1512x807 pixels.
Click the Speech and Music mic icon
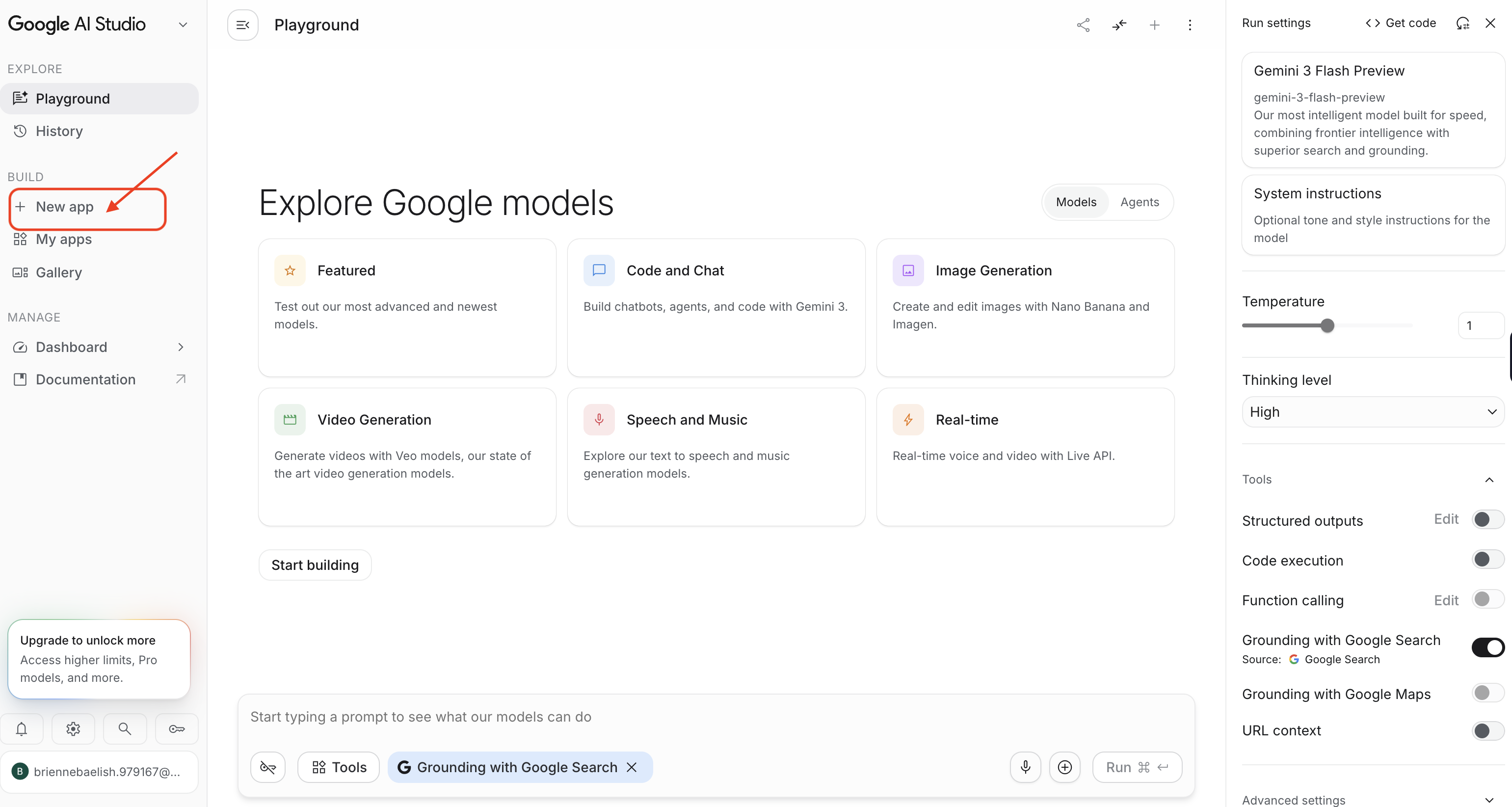tap(599, 420)
